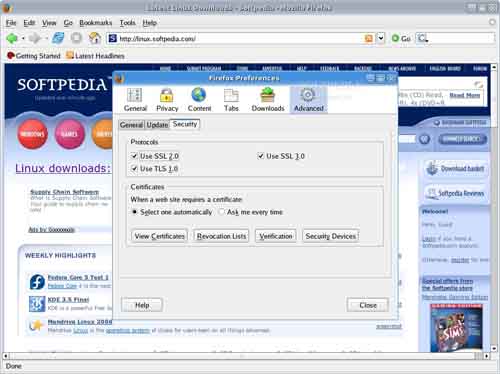This screenshot has height=374, width=500.
Task: Click the vertical scrollbar down arrow
Action: click(x=494, y=349)
